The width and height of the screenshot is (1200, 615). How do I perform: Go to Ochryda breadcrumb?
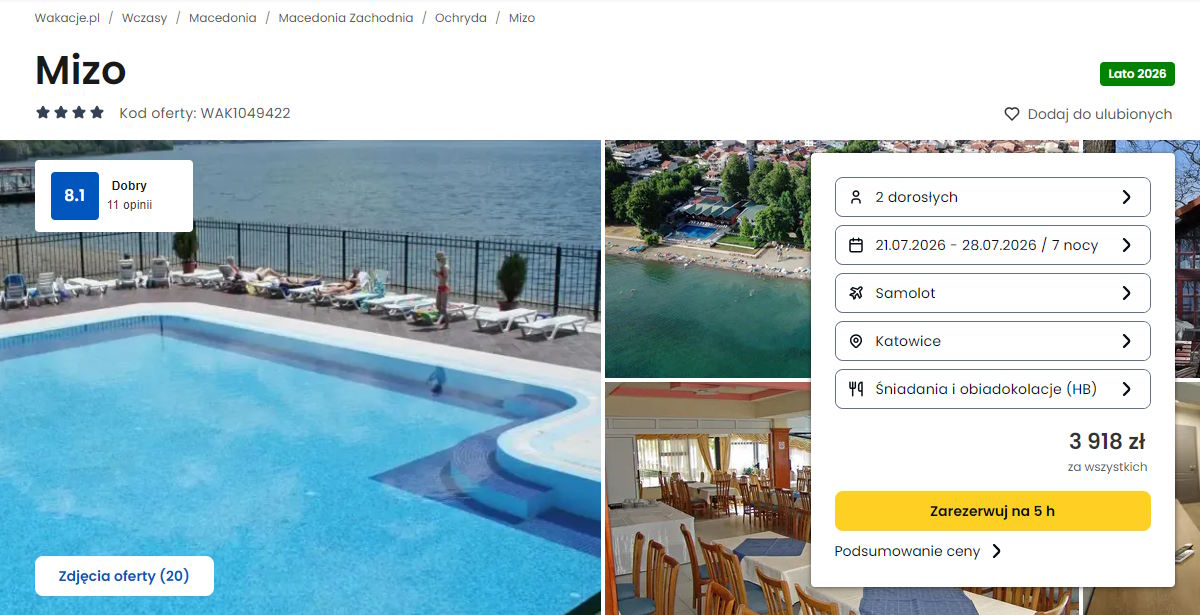(x=461, y=18)
